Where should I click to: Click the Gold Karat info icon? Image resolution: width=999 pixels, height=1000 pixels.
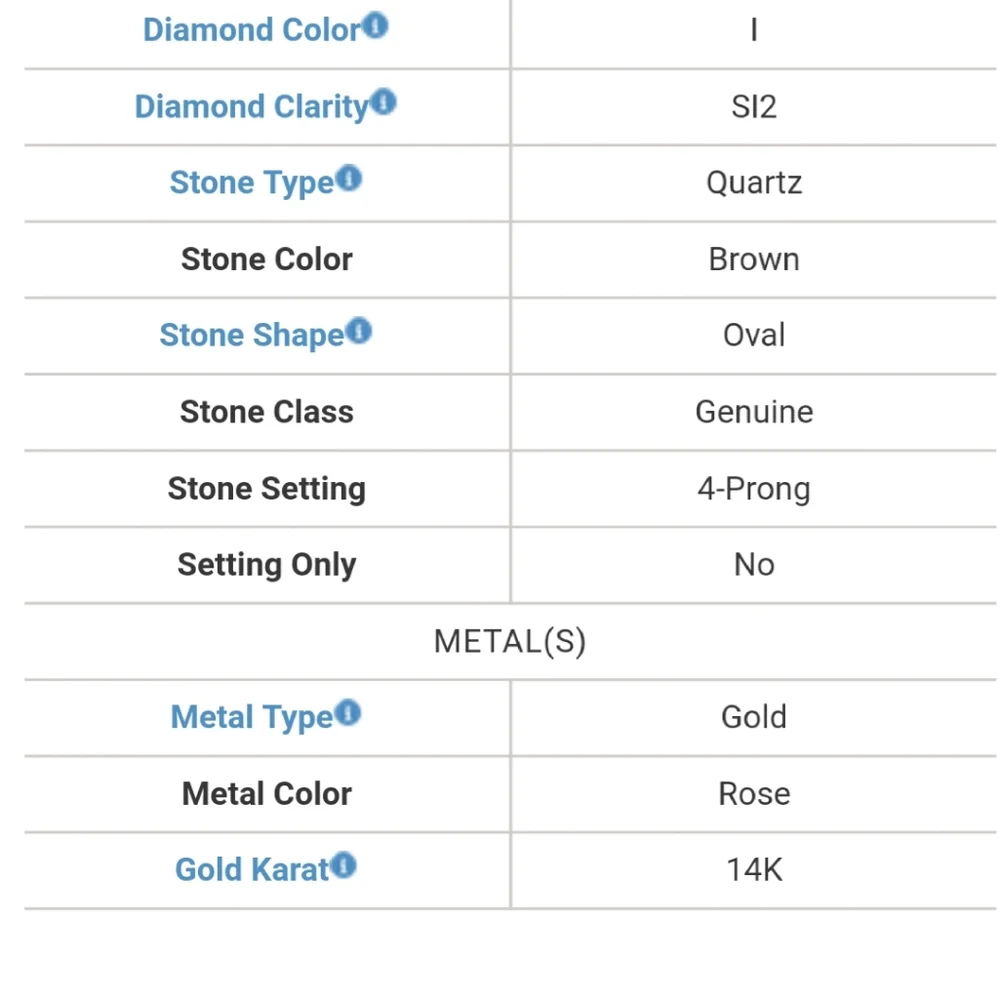click(x=343, y=865)
